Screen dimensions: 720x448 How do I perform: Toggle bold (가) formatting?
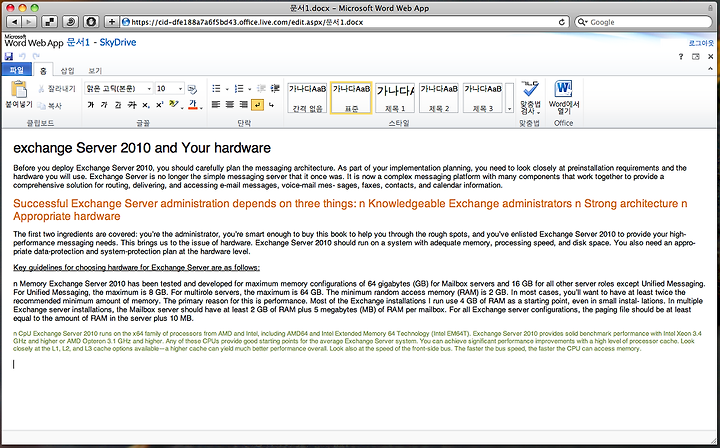(x=90, y=105)
